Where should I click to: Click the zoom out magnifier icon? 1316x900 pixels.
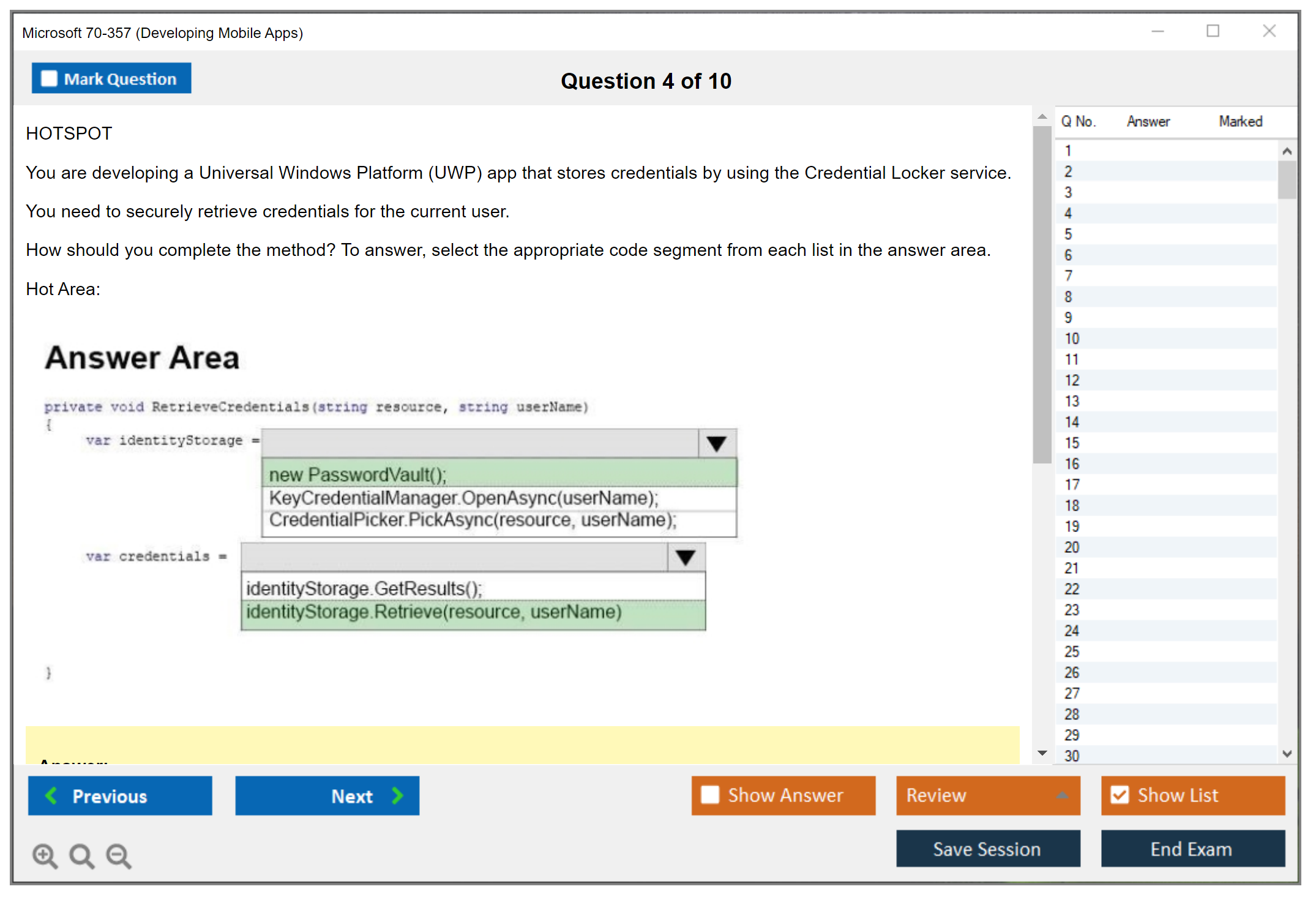[118, 855]
